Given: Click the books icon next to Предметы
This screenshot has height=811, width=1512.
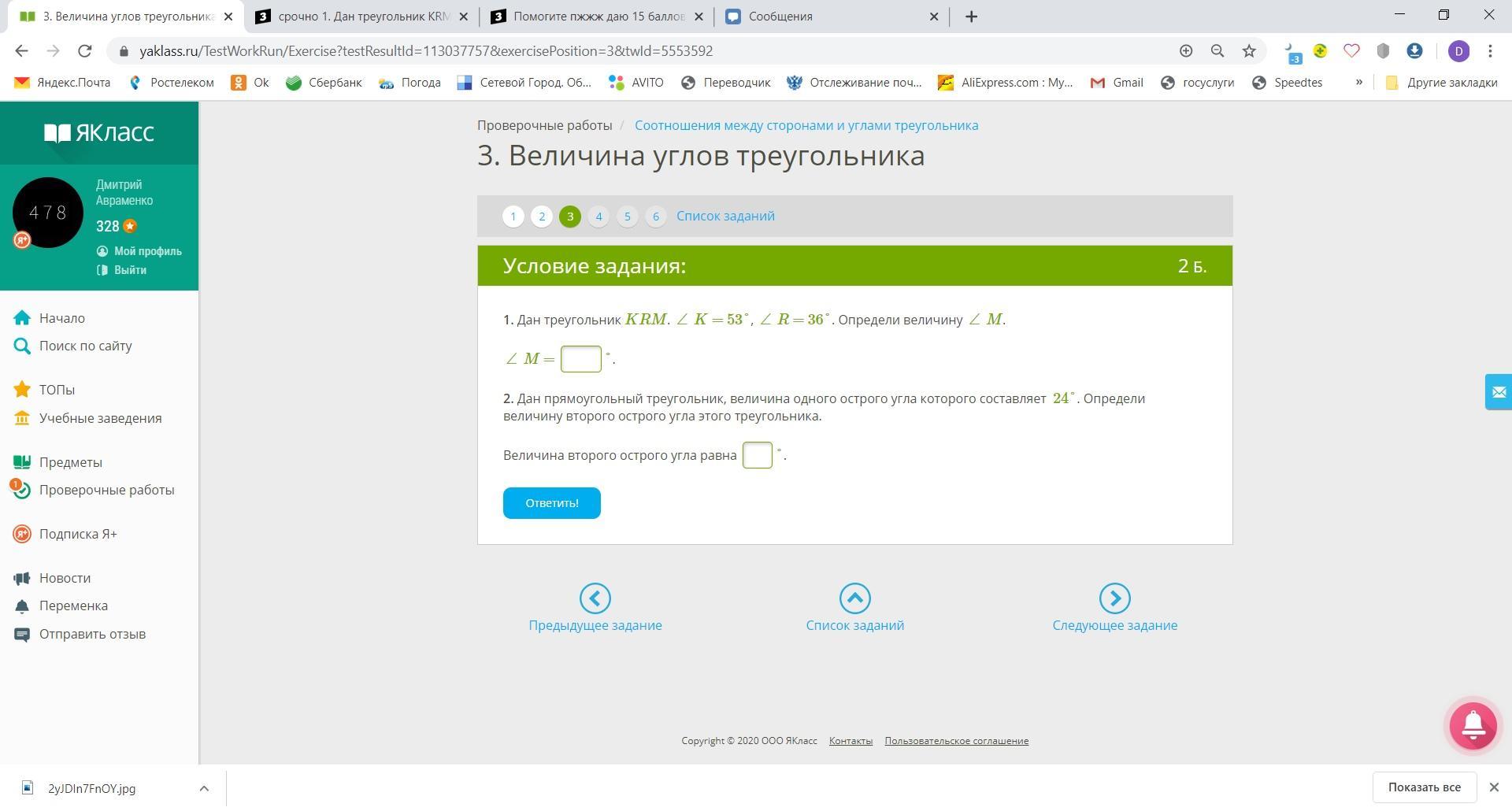Looking at the screenshot, I should pos(22,462).
